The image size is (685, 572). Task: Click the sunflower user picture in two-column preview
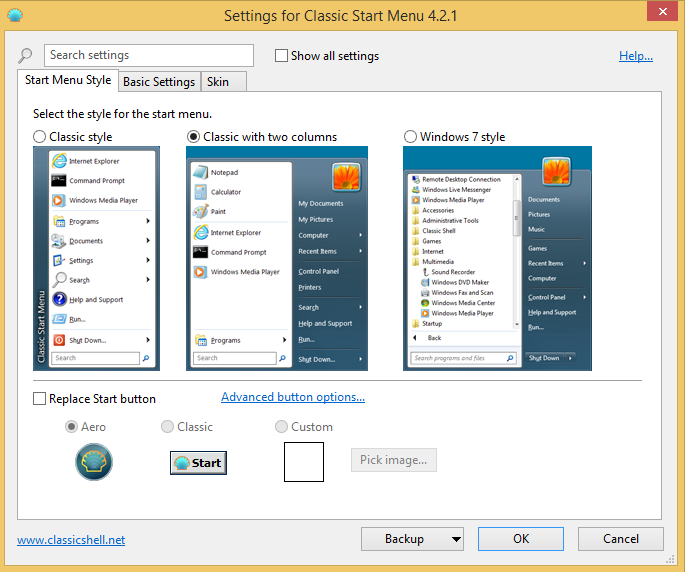(x=346, y=177)
